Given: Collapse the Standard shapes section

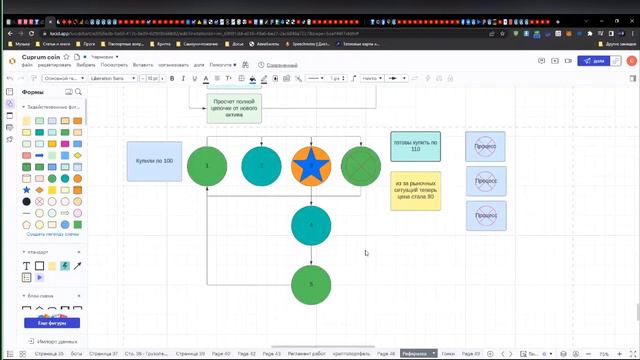Looking at the screenshot, I should (x=24, y=252).
